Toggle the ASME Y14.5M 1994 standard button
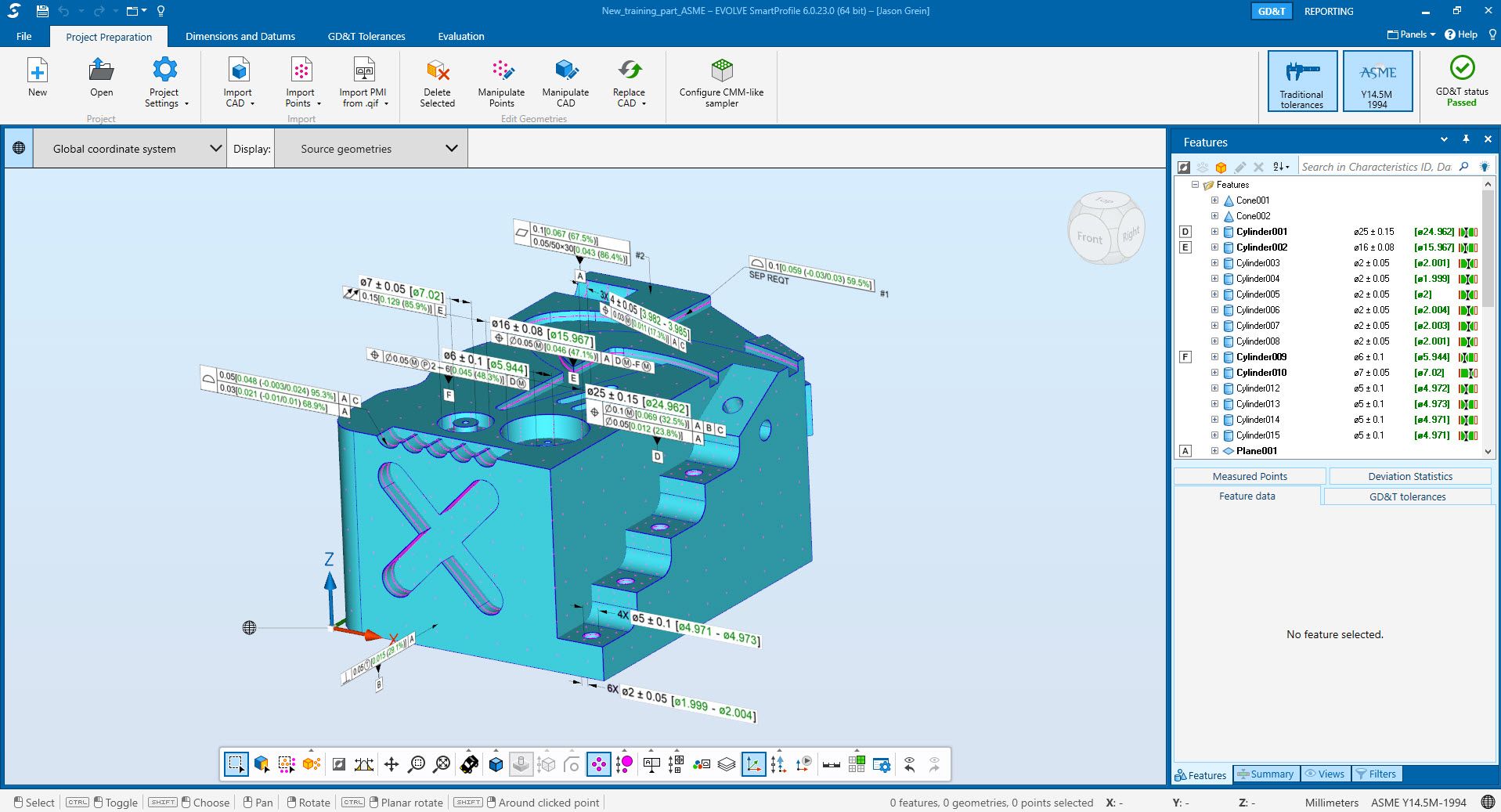The image size is (1501, 812). click(x=1377, y=81)
